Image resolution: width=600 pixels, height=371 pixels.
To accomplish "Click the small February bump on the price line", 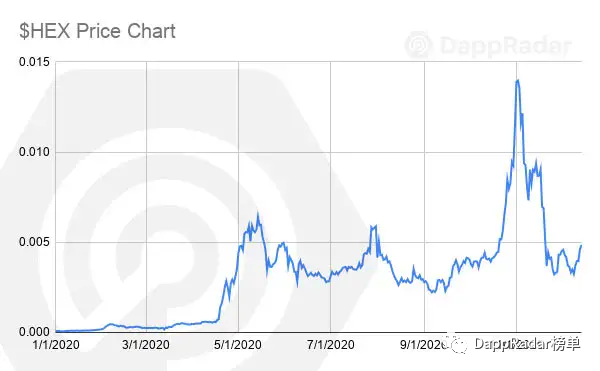I will pyautogui.click(x=110, y=324).
